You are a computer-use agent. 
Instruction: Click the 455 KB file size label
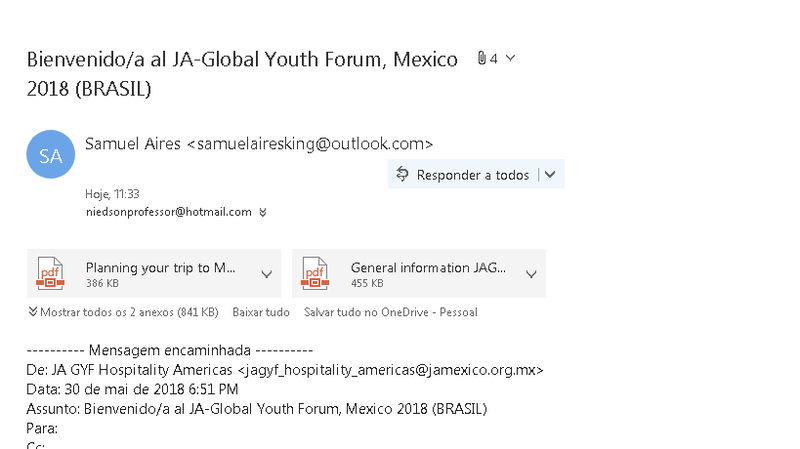(367, 283)
